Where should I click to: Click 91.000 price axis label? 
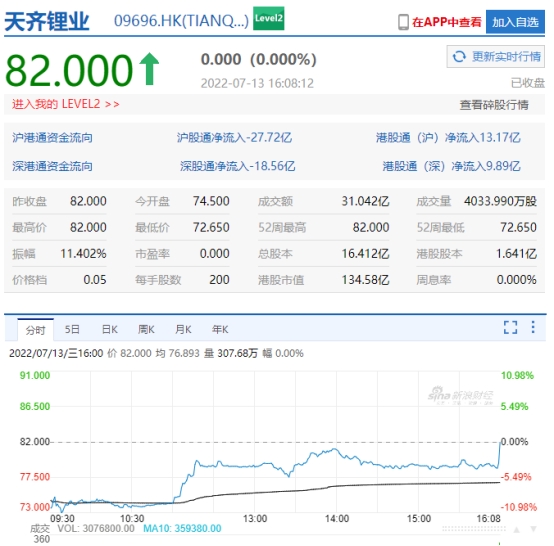coord(35,375)
